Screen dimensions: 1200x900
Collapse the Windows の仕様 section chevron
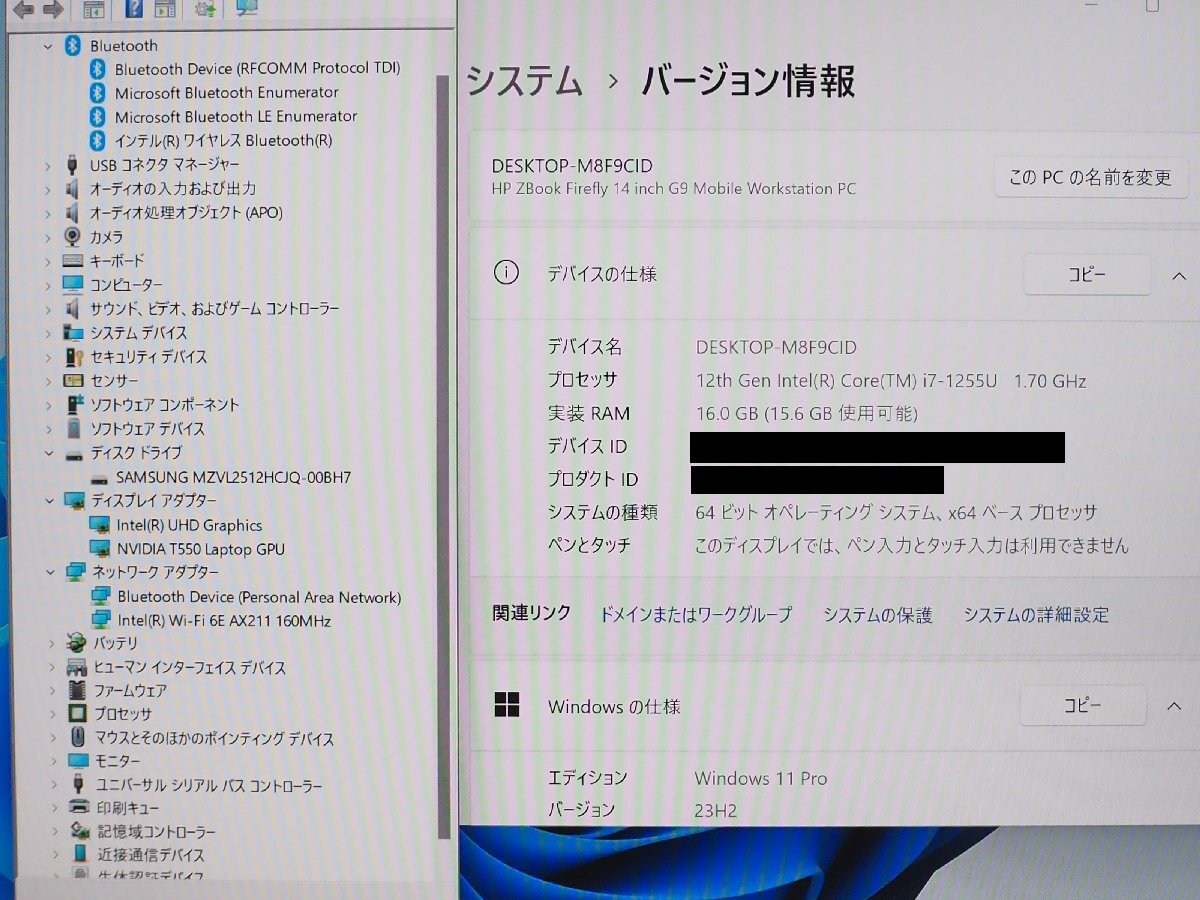coord(1175,706)
